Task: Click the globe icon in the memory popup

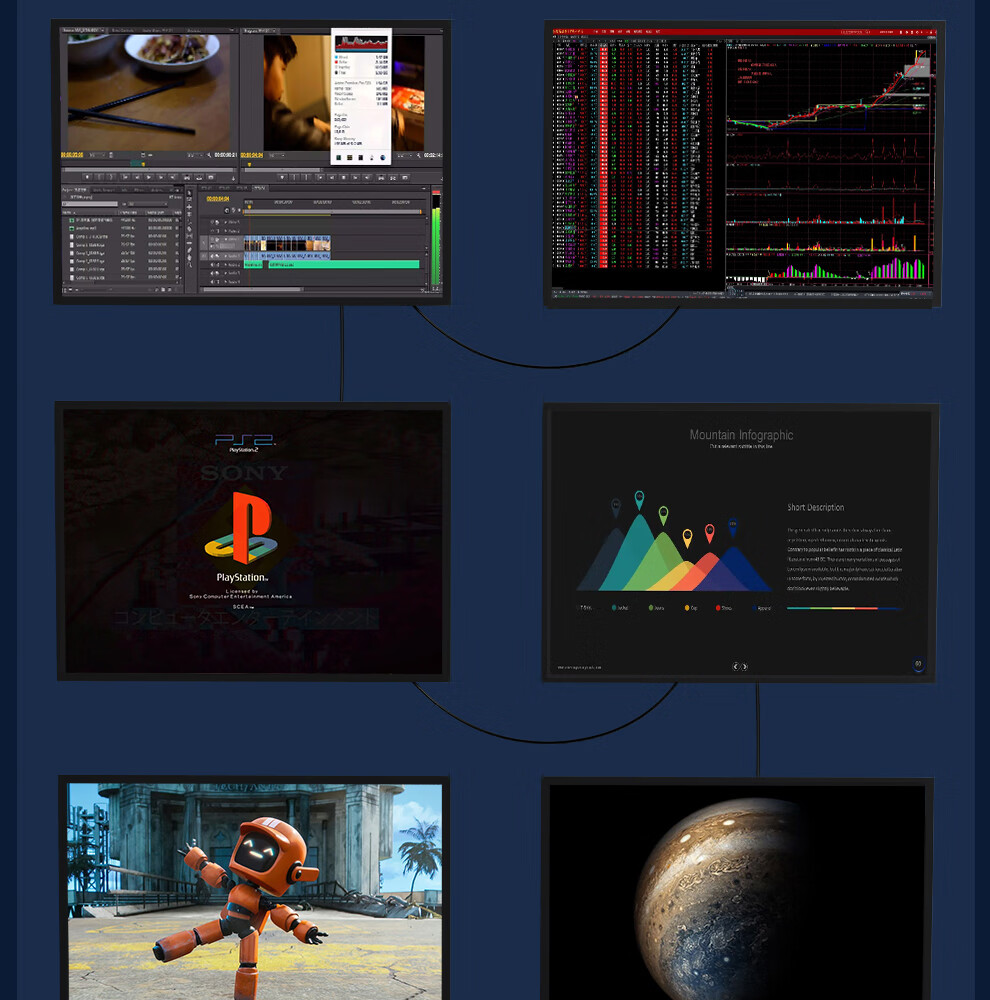Action: click(x=383, y=158)
